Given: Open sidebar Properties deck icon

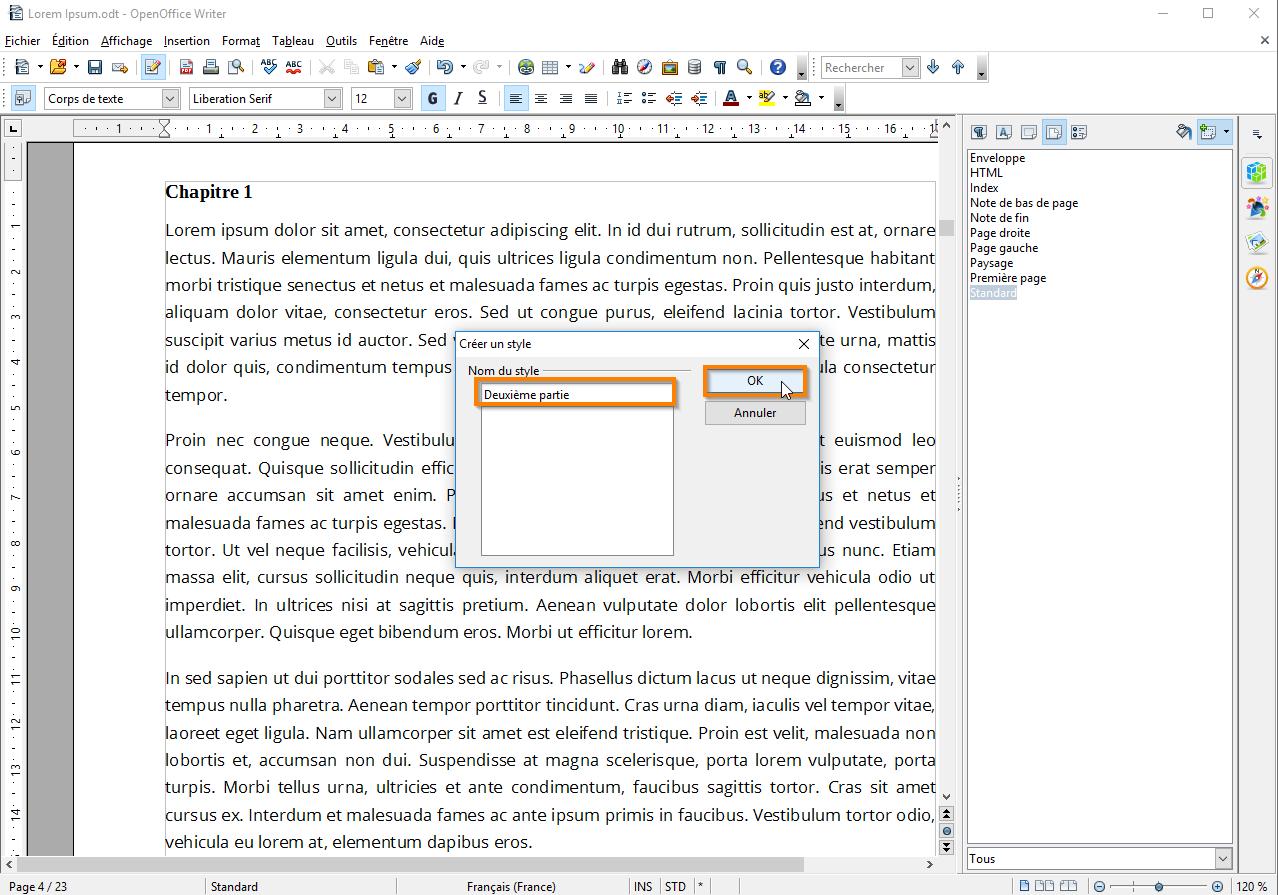Looking at the screenshot, I should coord(1257,173).
